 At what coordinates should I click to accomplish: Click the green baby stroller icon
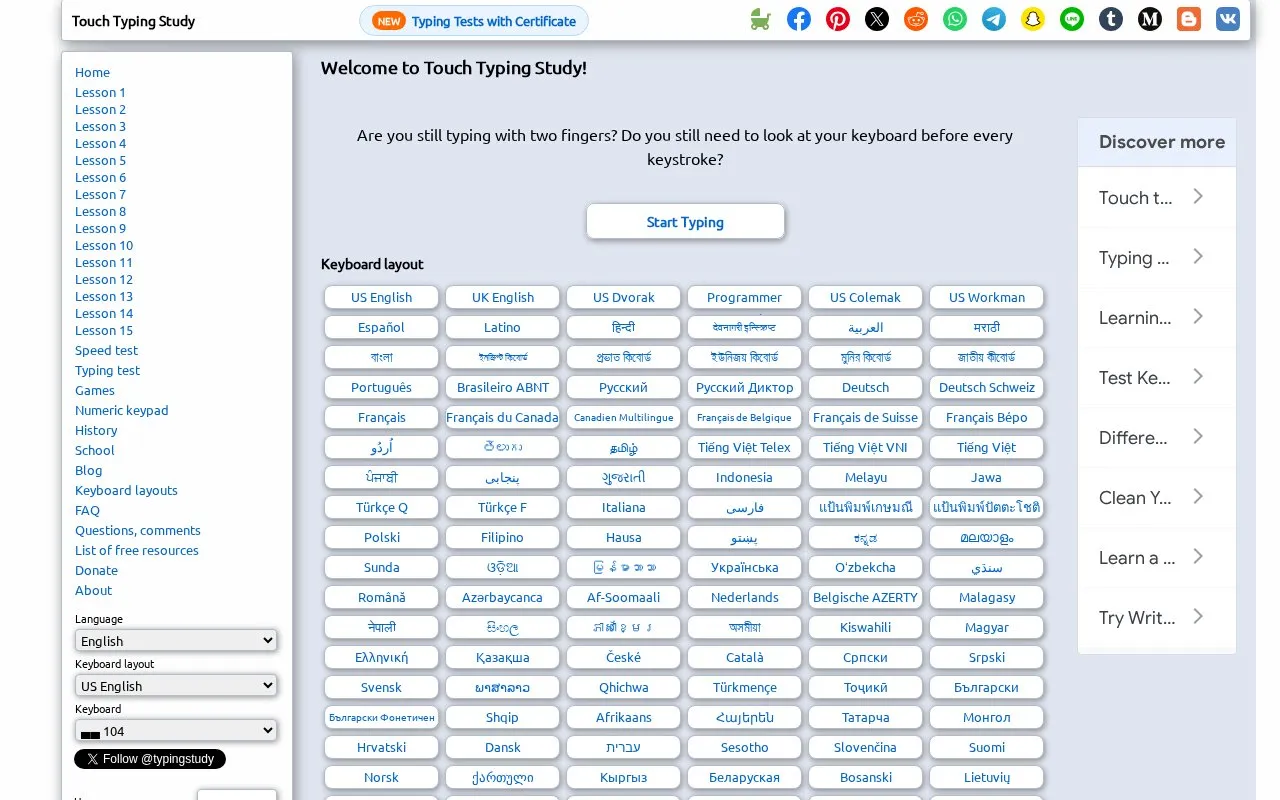[760, 19]
